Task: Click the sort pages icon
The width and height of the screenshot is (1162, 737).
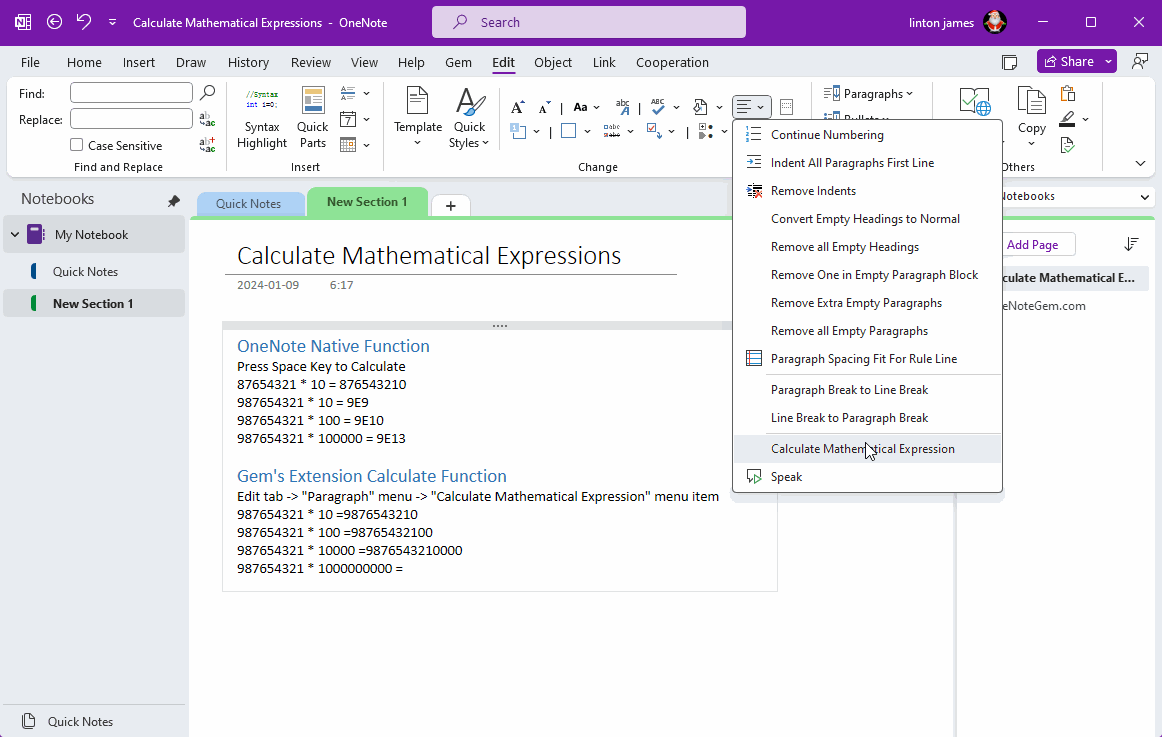Action: 1131,244
